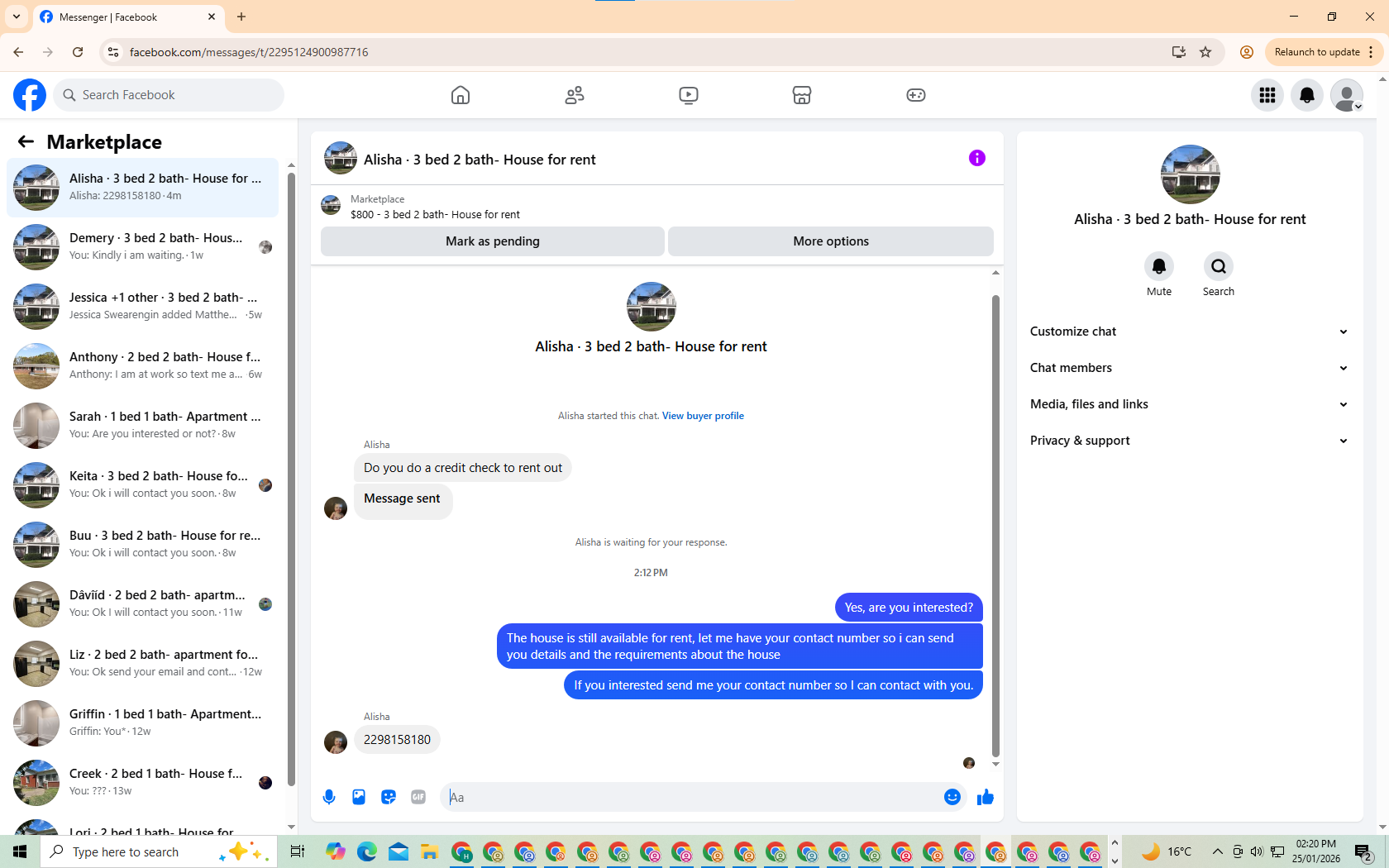Send a voice clip with microphone icon
The image size is (1389, 868).
tap(329, 797)
